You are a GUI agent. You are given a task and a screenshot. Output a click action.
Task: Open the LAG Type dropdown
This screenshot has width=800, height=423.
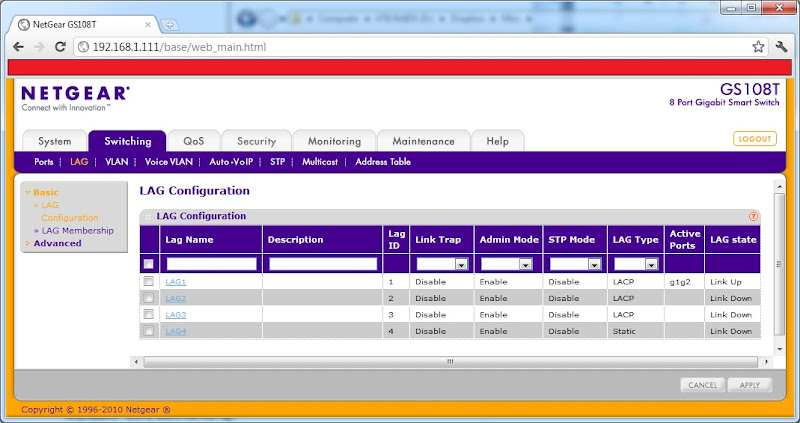[x=636, y=264]
